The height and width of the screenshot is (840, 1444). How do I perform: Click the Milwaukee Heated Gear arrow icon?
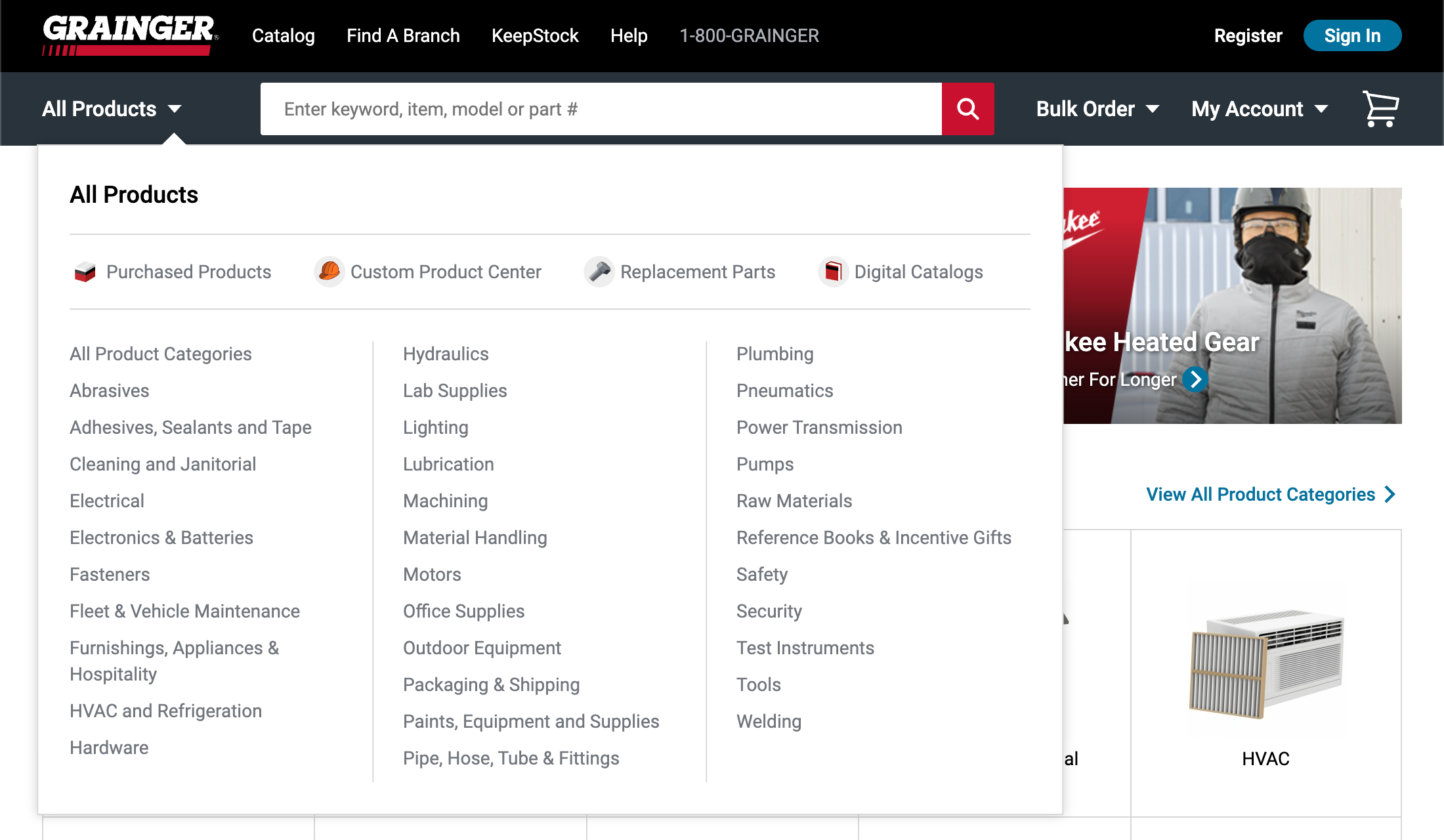[x=1196, y=379]
